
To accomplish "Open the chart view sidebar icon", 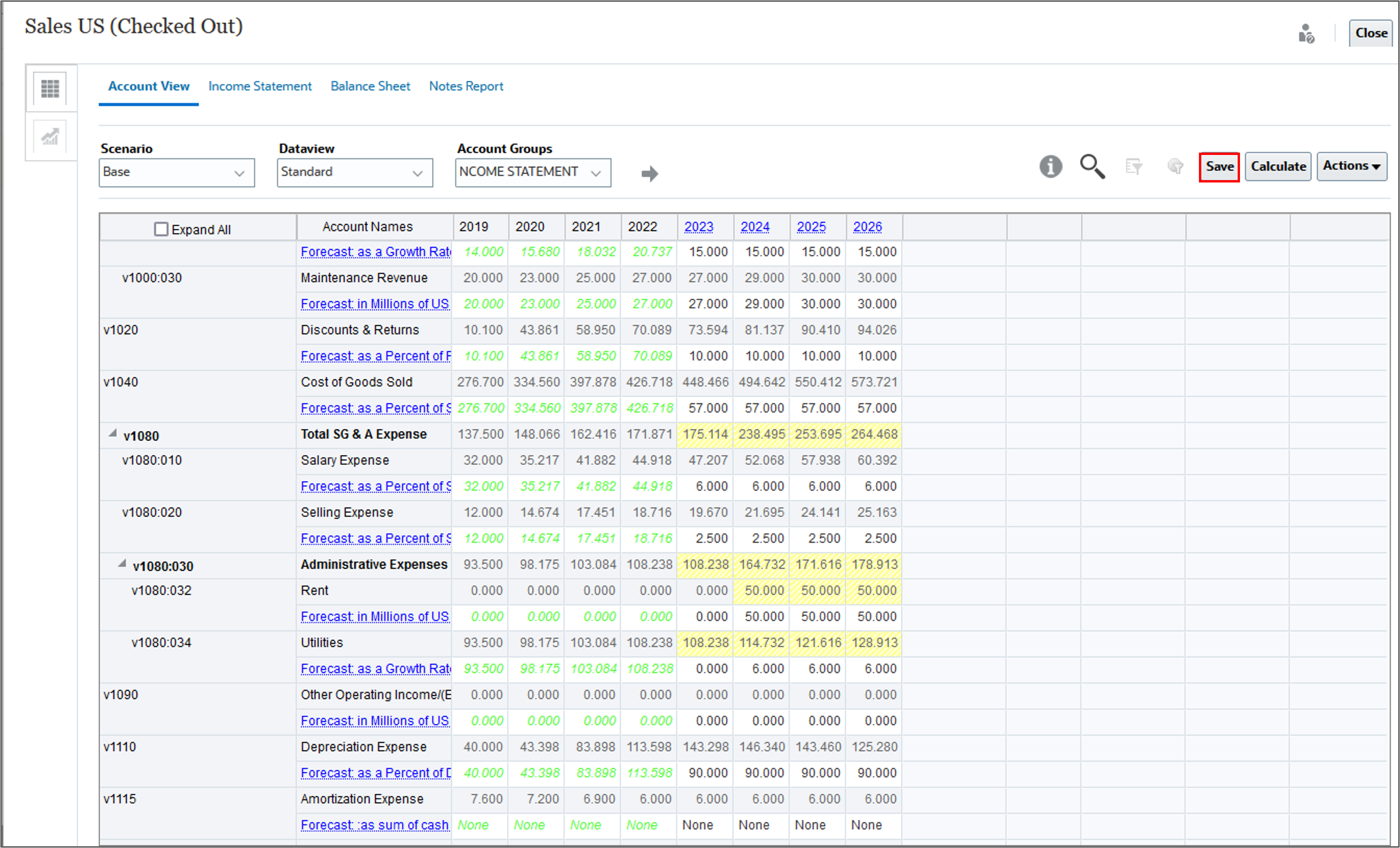I will (x=50, y=137).
